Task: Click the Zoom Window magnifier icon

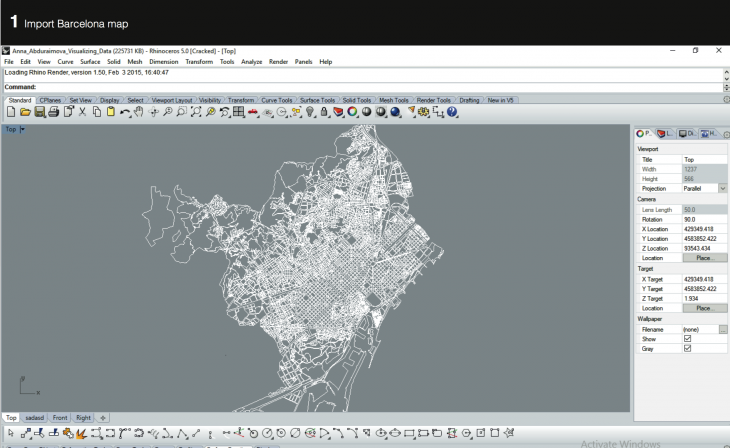Action: pyautogui.click(x=182, y=112)
